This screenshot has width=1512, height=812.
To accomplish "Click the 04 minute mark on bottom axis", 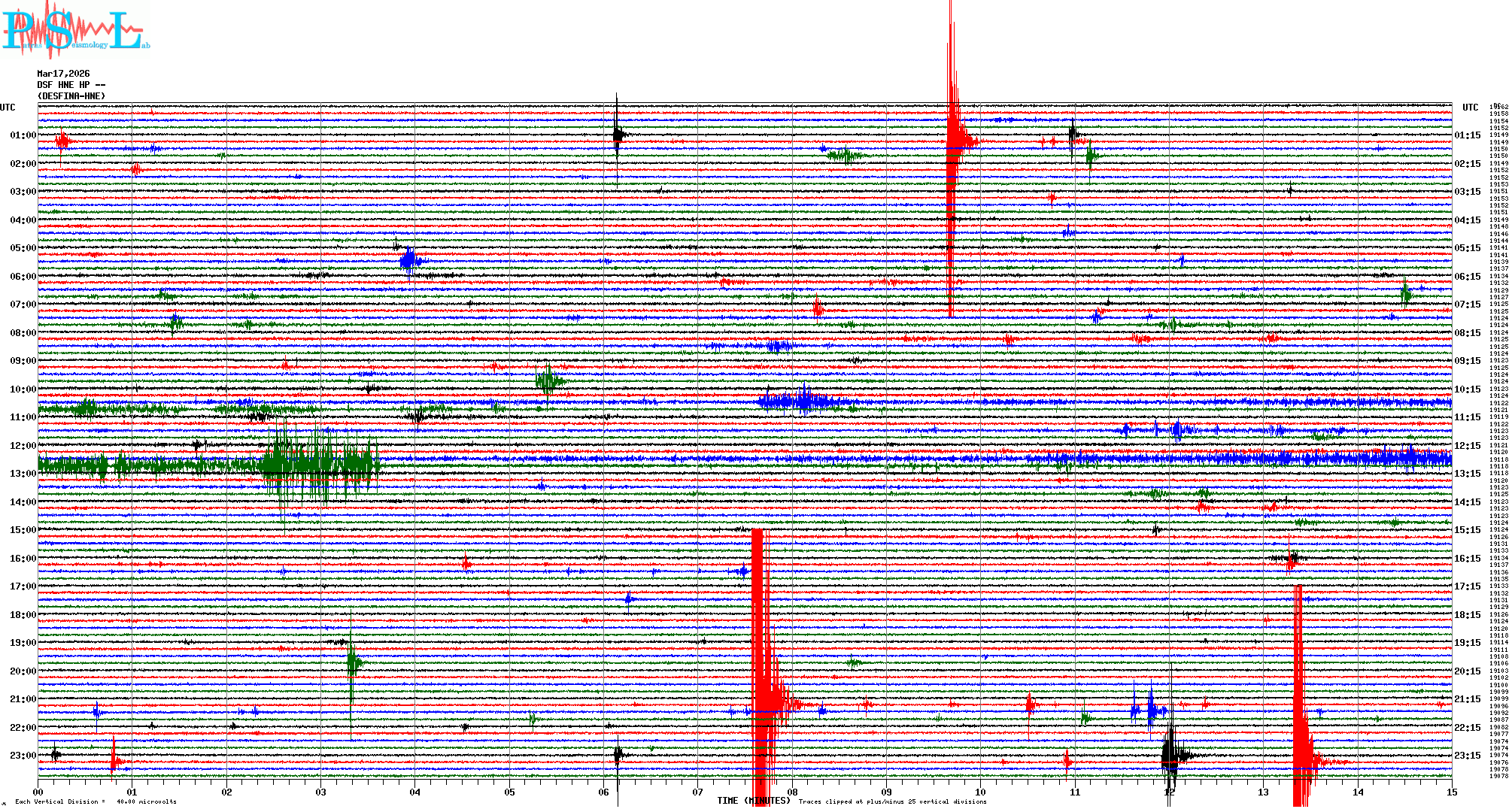I will pyautogui.click(x=415, y=792).
